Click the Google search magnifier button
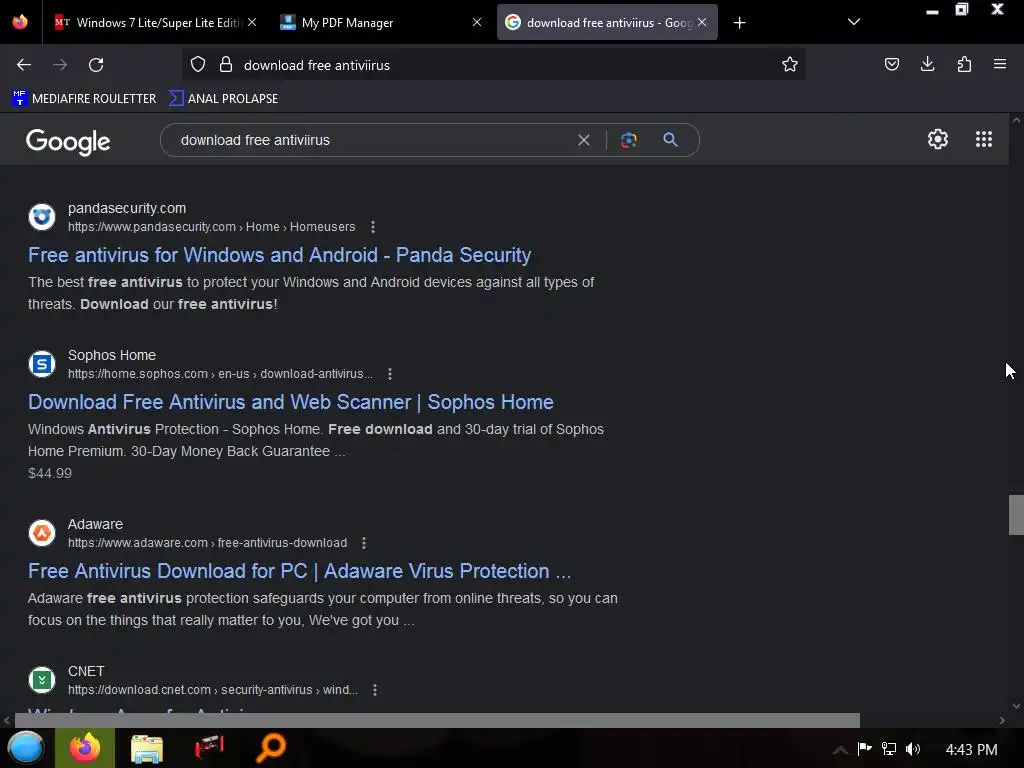Viewport: 1024px width, 768px height. (670, 140)
